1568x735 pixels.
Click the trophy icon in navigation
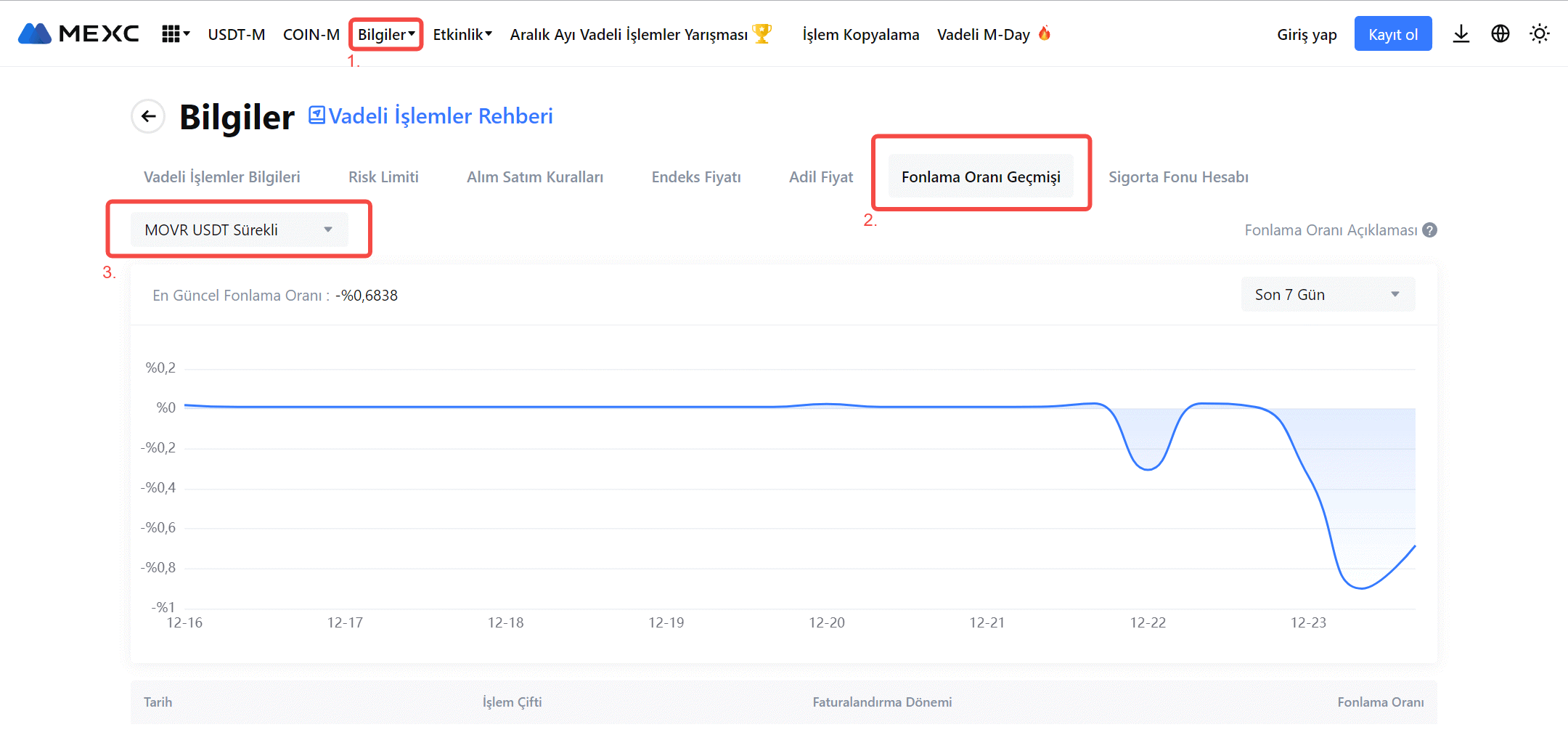click(x=761, y=33)
